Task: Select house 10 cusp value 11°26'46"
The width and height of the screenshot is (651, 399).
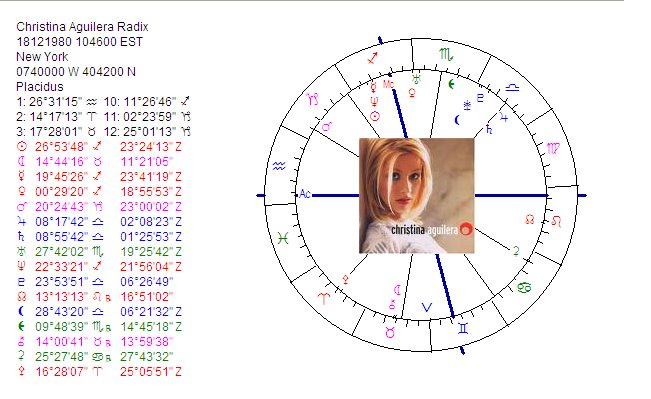Action: tap(149, 101)
